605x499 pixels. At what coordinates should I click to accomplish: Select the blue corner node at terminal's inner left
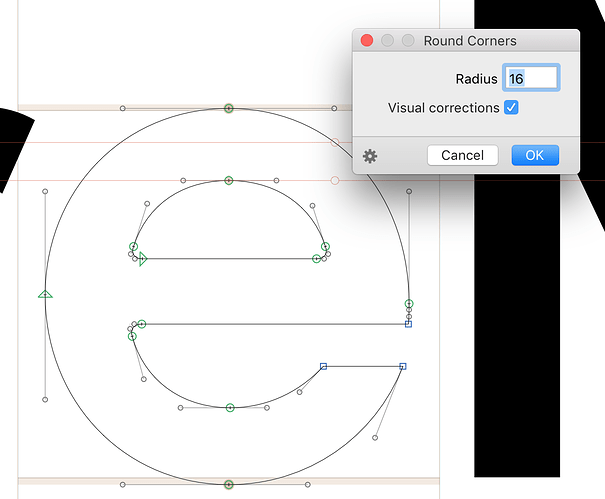pos(323,366)
